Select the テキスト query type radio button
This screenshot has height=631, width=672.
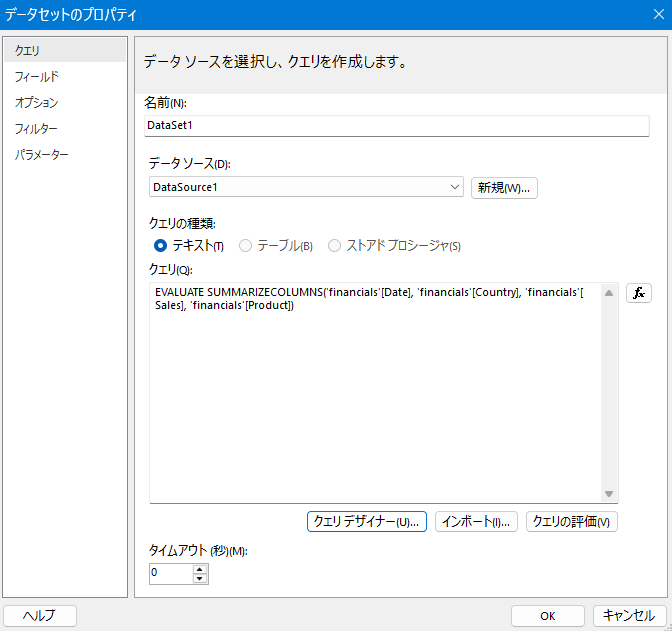click(160, 246)
